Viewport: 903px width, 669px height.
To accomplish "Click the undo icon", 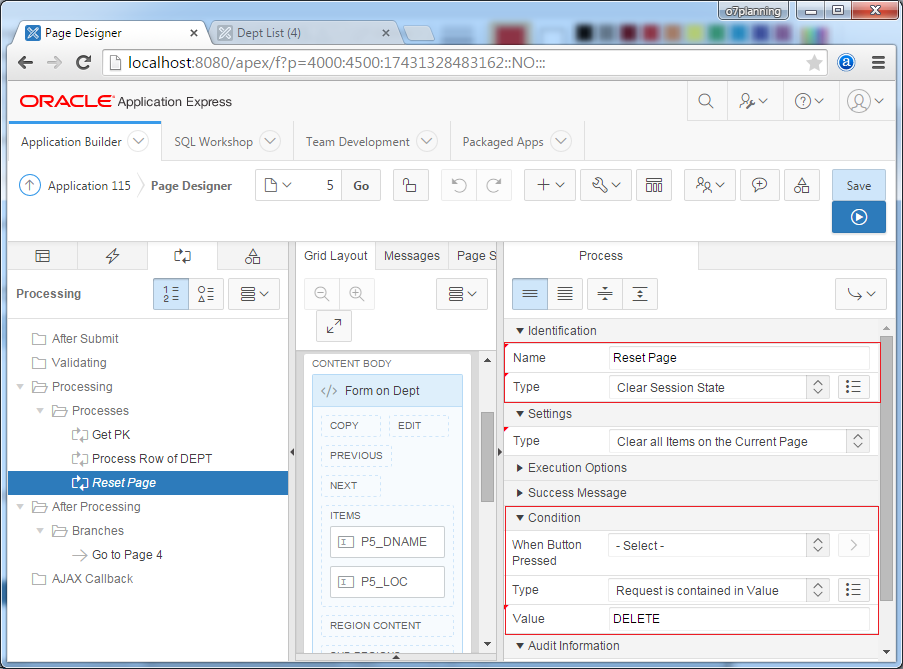I will coord(459,185).
